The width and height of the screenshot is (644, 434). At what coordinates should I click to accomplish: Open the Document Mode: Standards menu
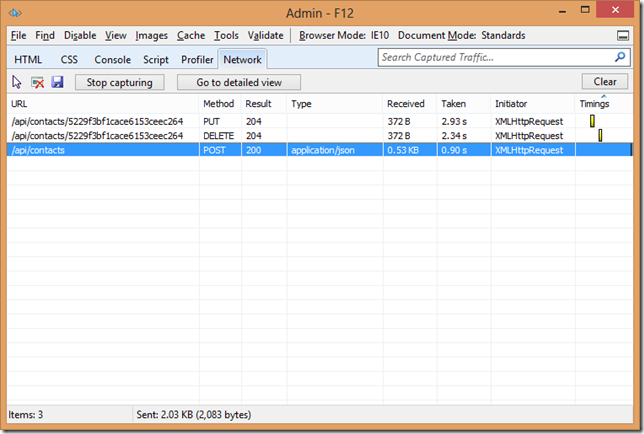pyautogui.click(x=461, y=35)
